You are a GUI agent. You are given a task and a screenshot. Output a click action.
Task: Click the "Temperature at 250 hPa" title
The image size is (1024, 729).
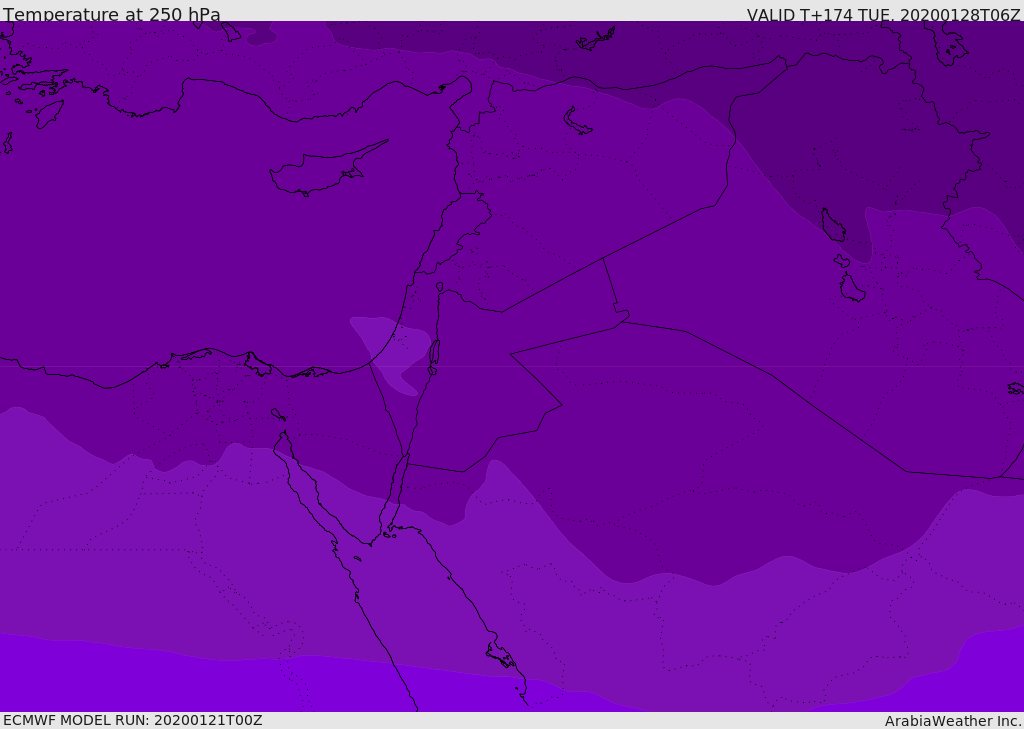[x=111, y=15]
